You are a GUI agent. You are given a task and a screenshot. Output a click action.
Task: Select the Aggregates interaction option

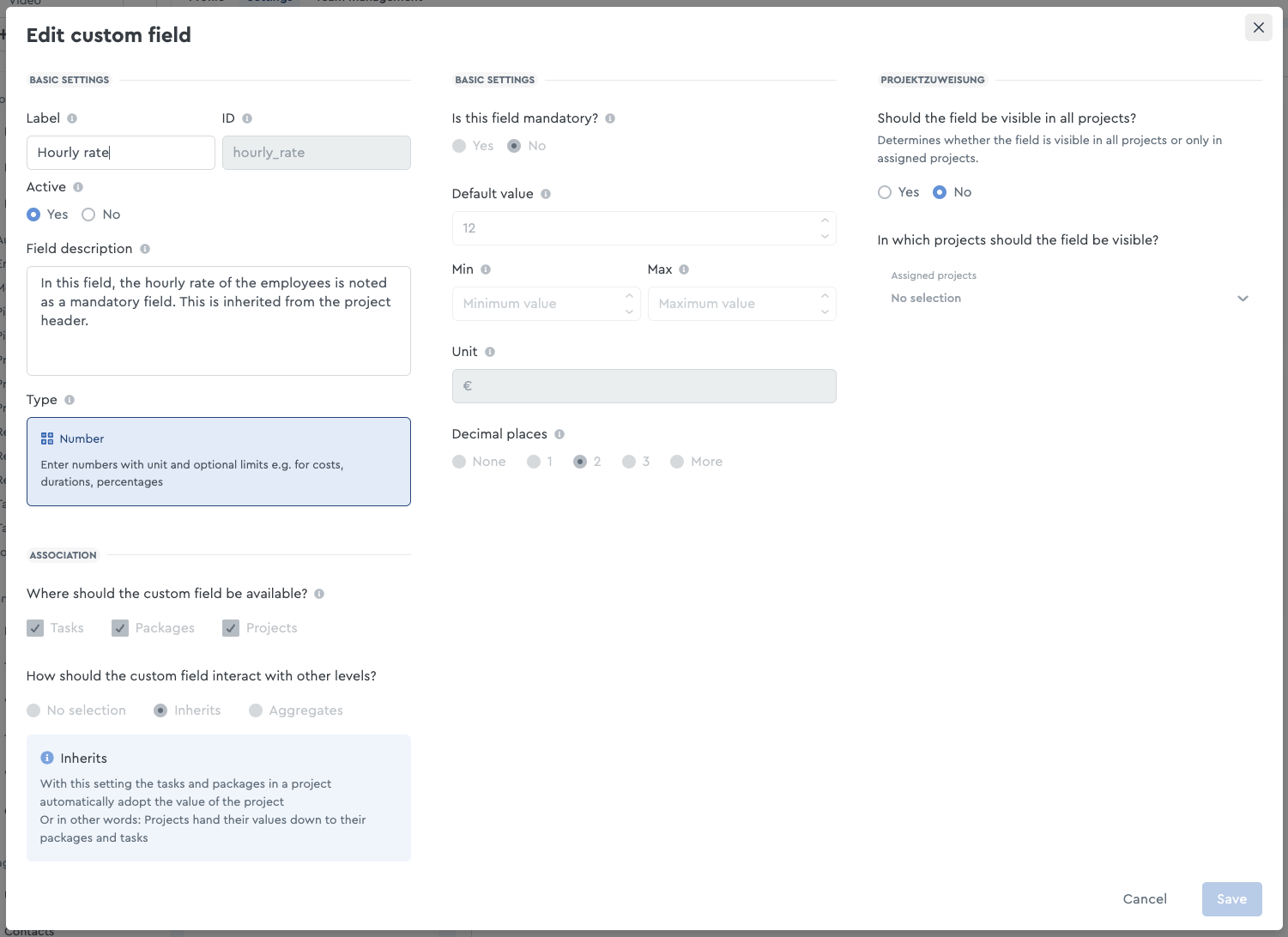(256, 710)
